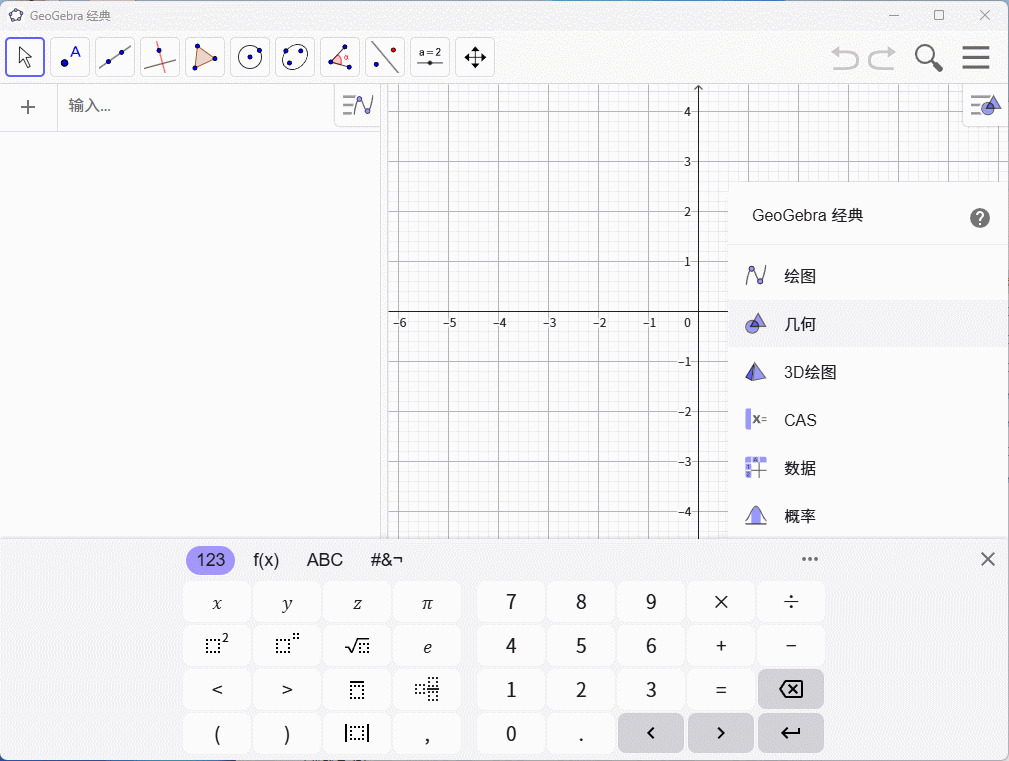Tap the less-than key
1009x761 pixels.
click(217, 690)
